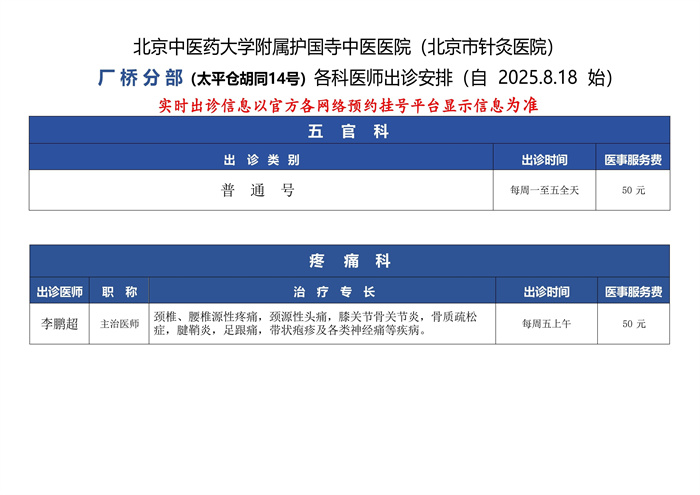700x495 pixels.
Task: Click the '五官科' section header
Action: tap(349, 132)
